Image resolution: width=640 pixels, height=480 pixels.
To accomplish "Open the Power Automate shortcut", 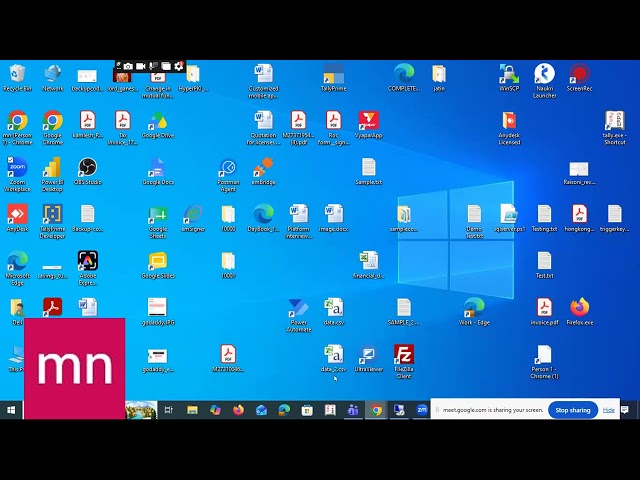I will tap(299, 315).
